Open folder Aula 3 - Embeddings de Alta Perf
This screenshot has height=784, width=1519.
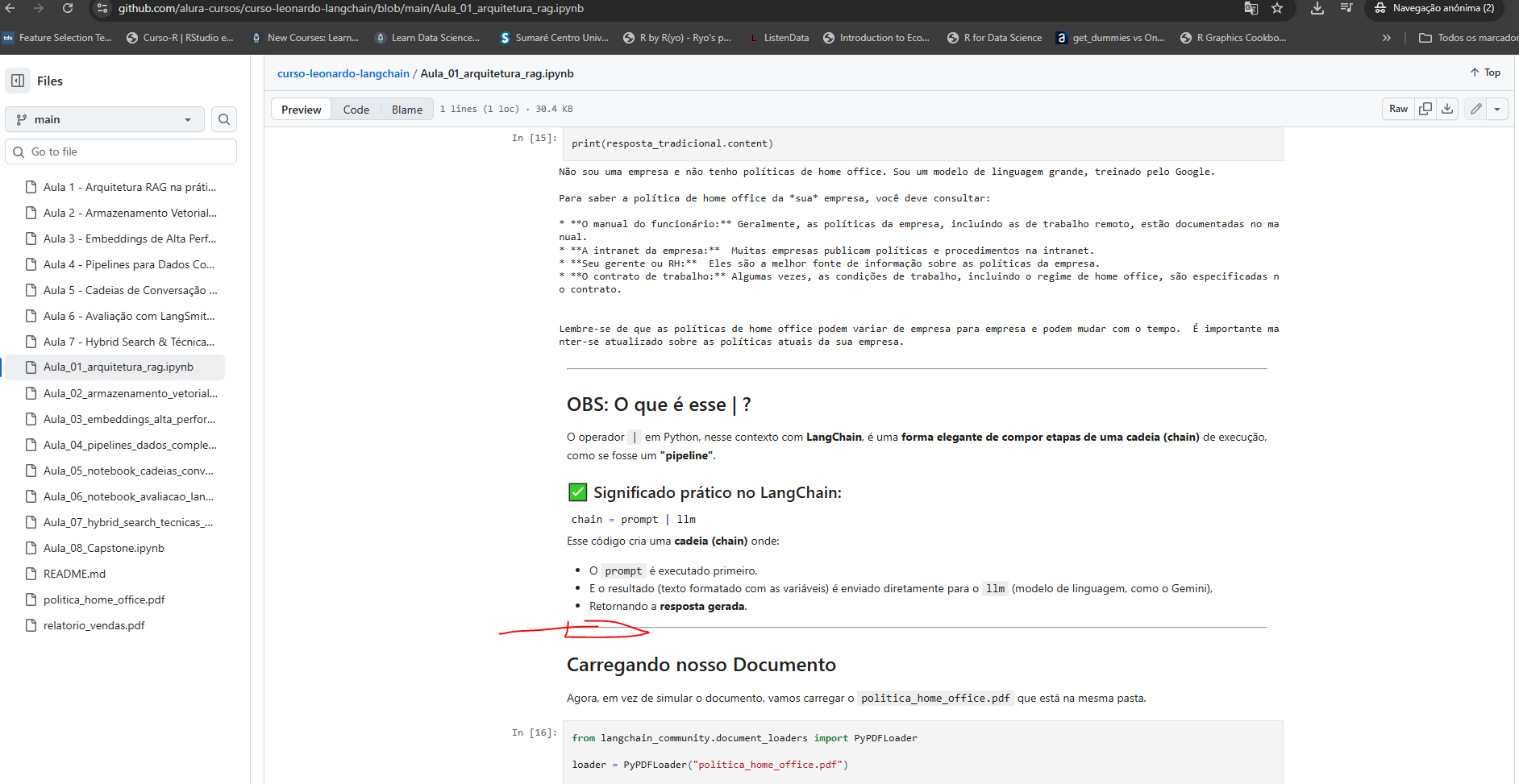129,239
